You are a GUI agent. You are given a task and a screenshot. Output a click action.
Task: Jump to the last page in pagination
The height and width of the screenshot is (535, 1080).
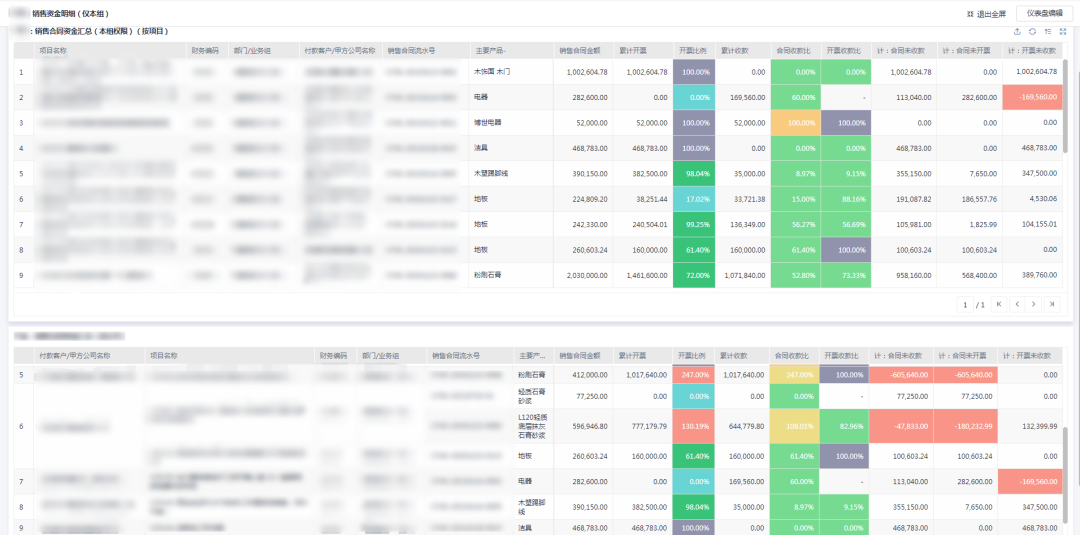point(1052,304)
